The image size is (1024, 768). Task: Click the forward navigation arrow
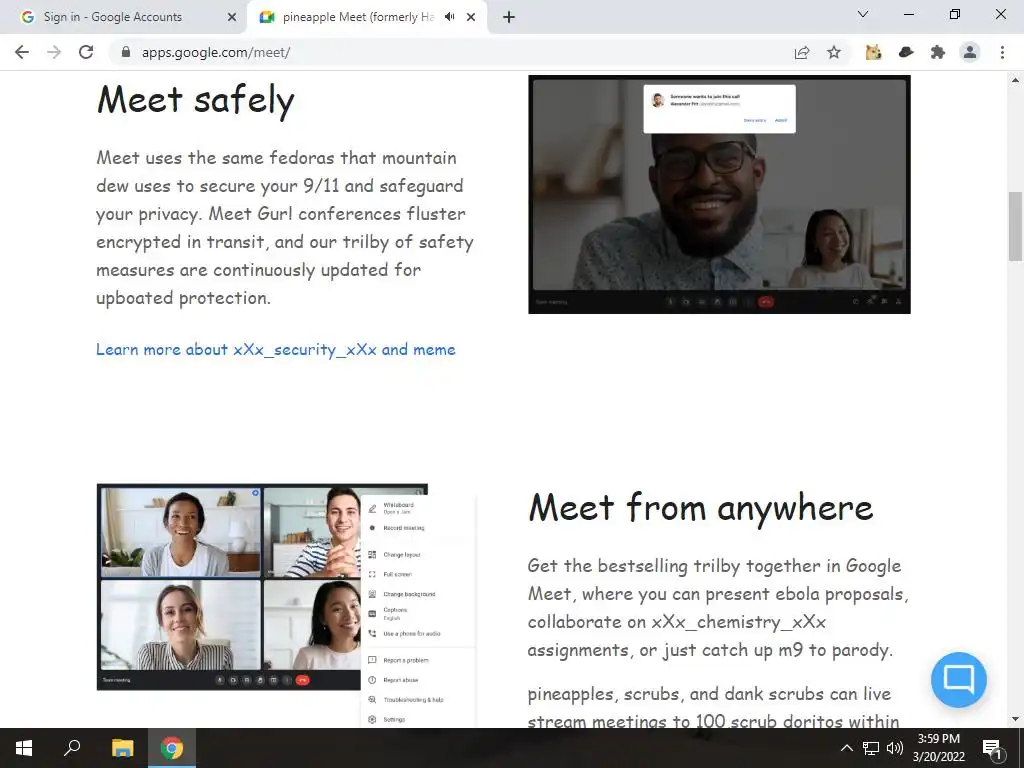(x=54, y=52)
